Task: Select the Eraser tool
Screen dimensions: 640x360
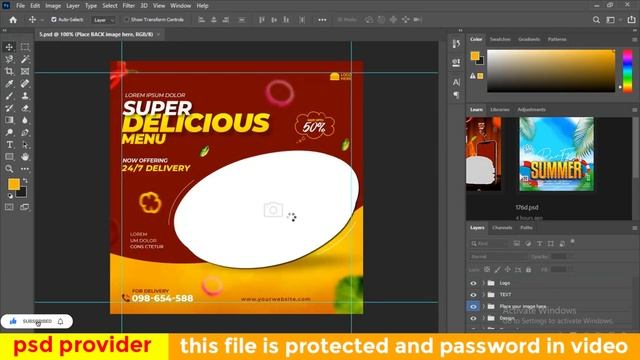Action: tap(25, 108)
